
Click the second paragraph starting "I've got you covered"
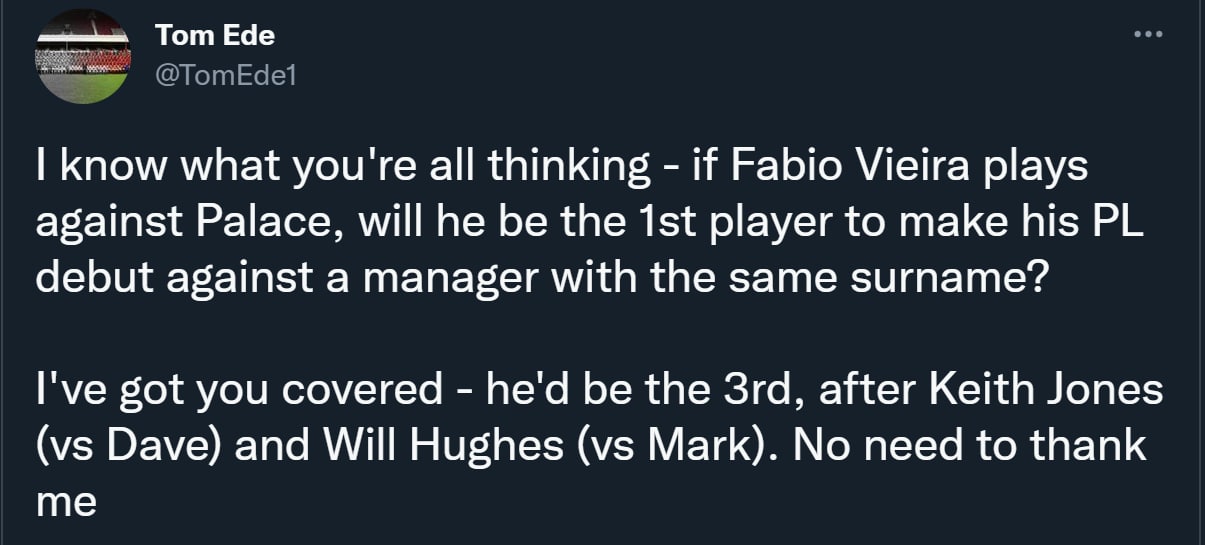(598, 444)
